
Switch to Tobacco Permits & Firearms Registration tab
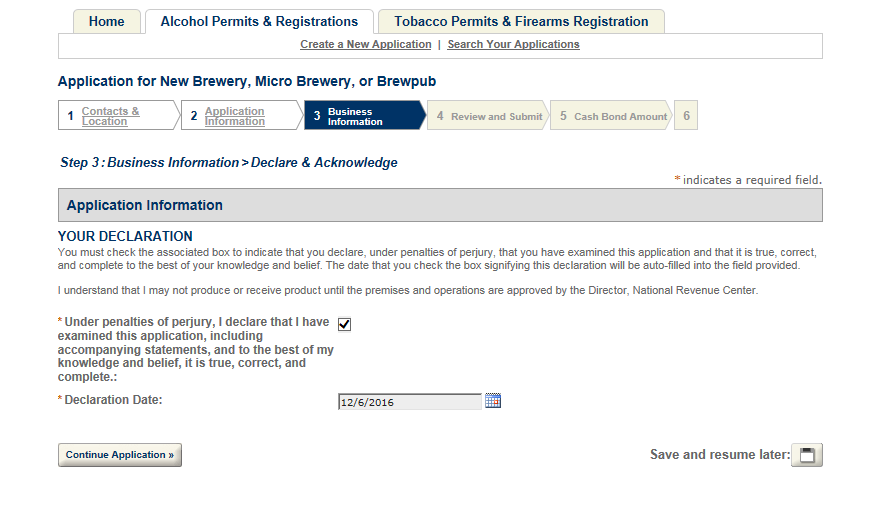tap(521, 21)
